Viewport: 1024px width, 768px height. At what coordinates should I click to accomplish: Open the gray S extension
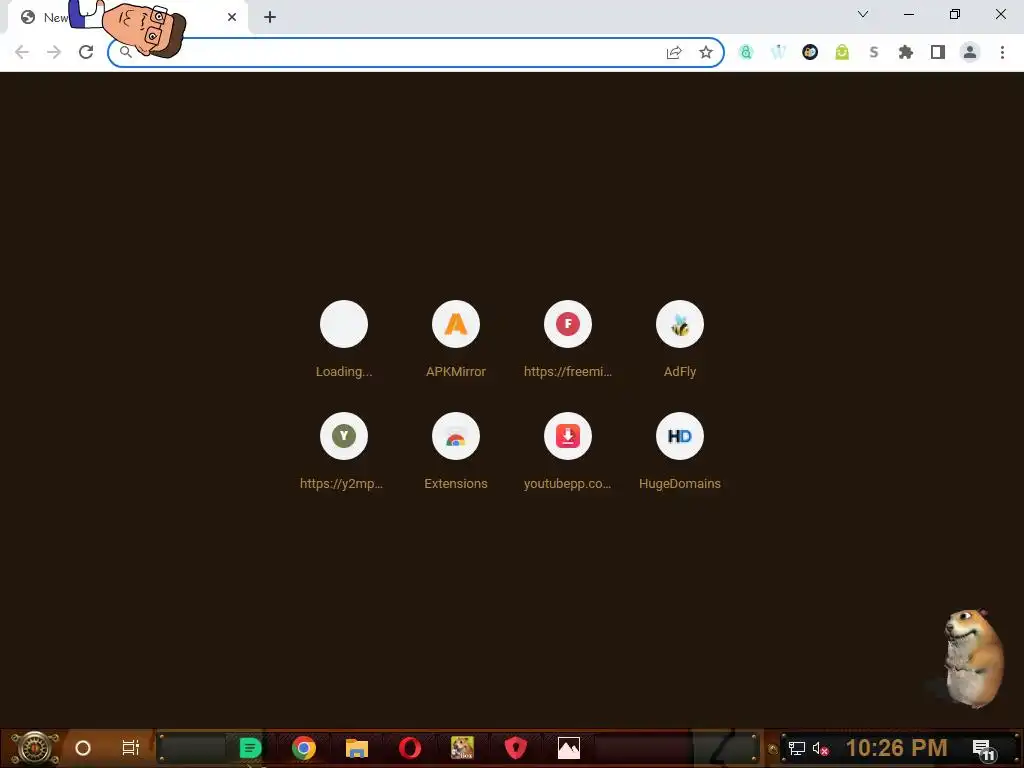pos(874,52)
